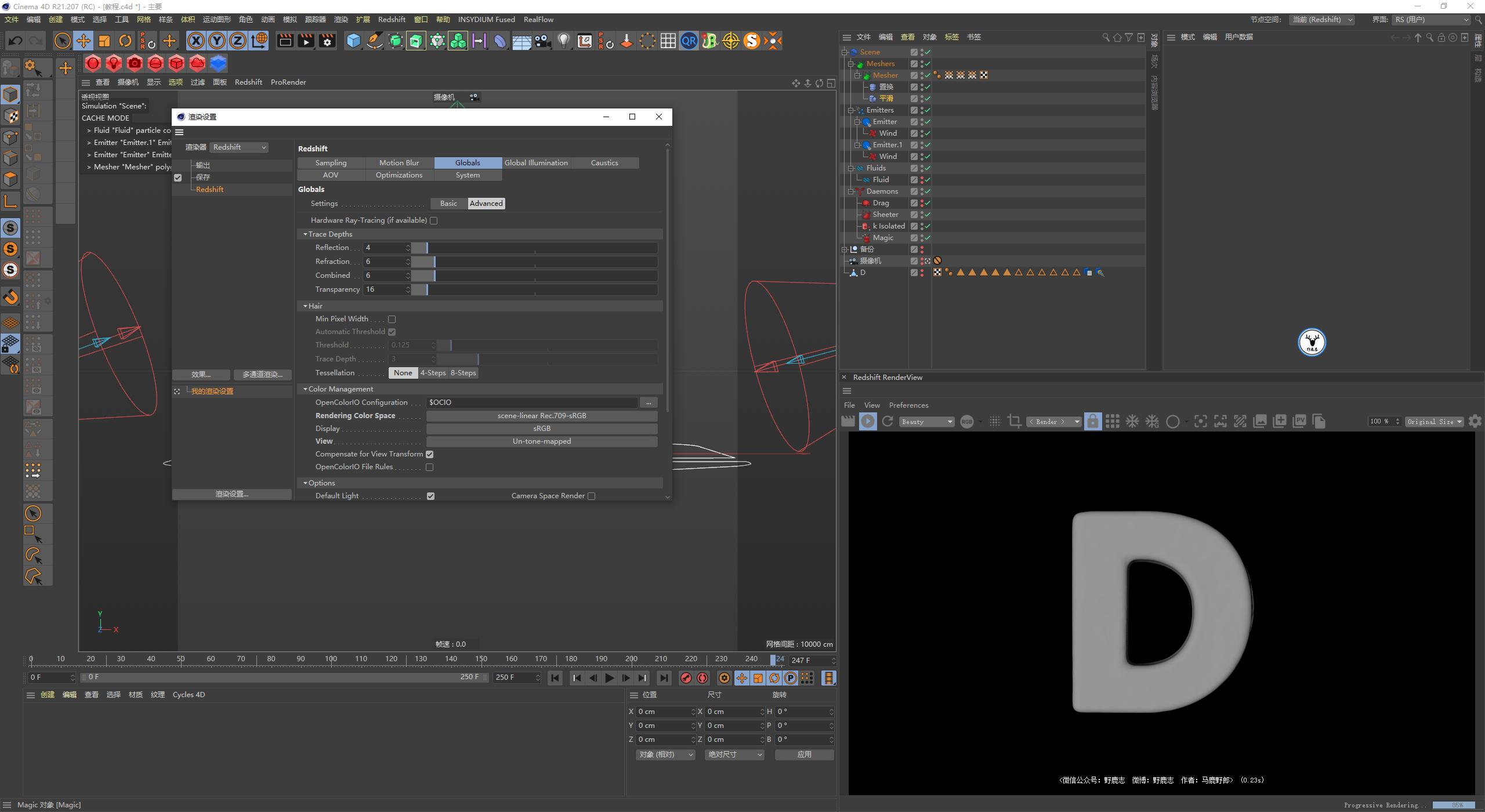Open the INSYDIUM Fused menu
The height and width of the screenshot is (812, 1485).
[x=487, y=19]
